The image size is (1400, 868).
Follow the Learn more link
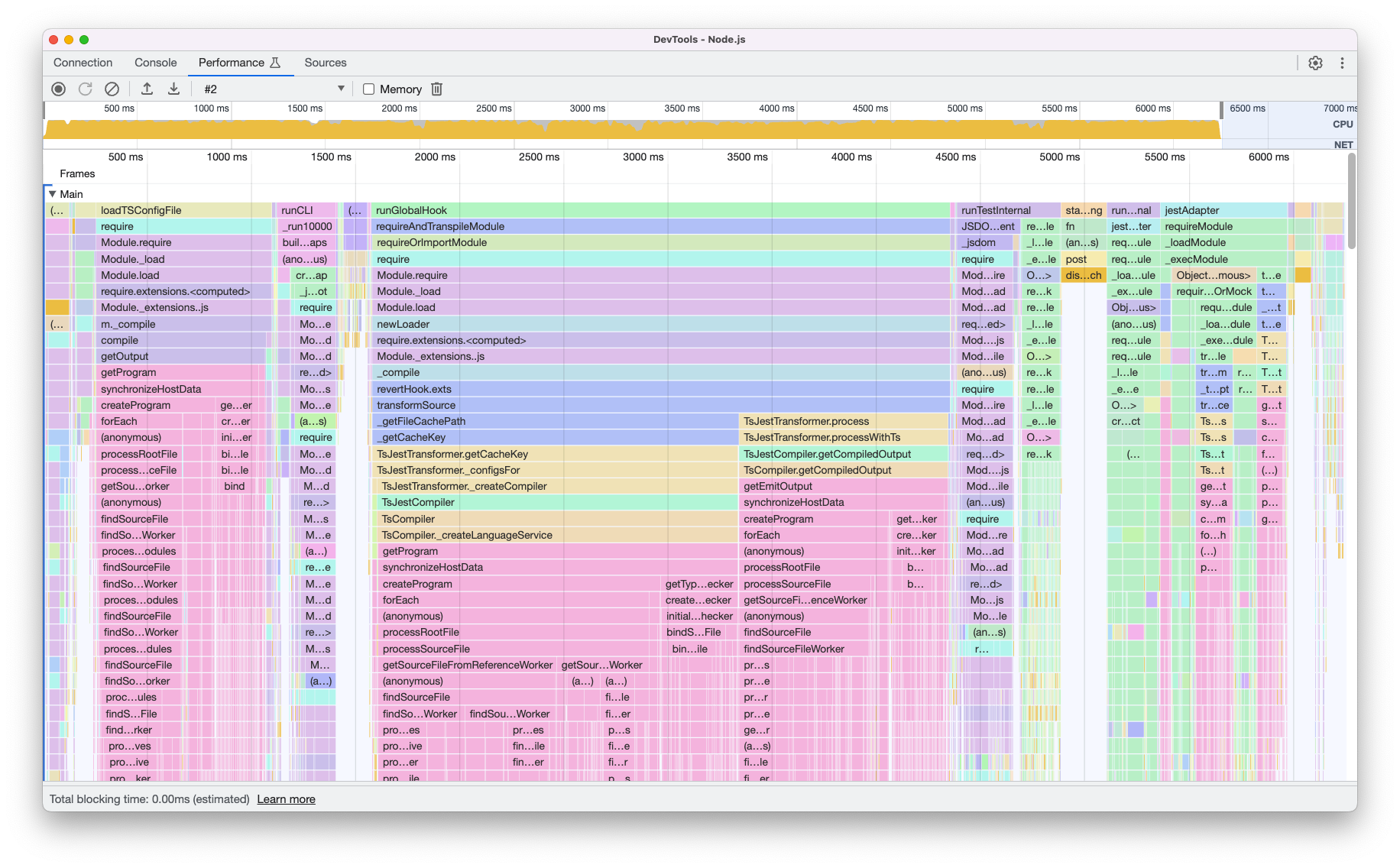coord(286,799)
